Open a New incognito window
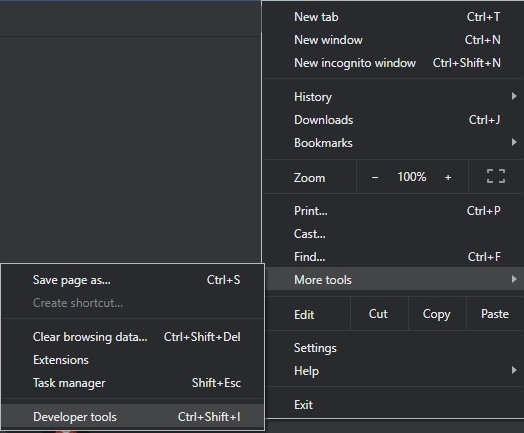 tap(393, 63)
